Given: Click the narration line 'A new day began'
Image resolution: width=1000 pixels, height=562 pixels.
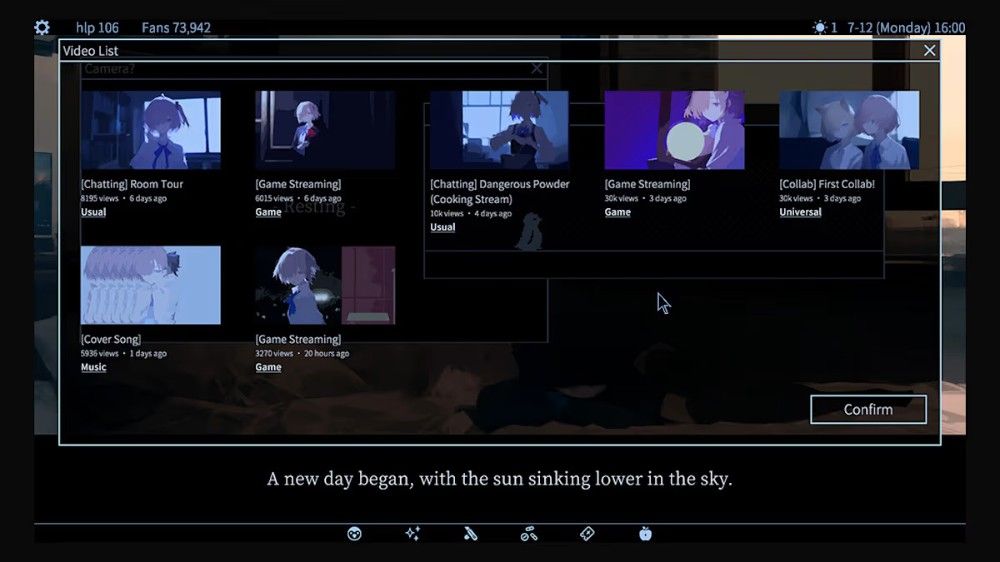Looking at the screenshot, I should click(x=499, y=479).
